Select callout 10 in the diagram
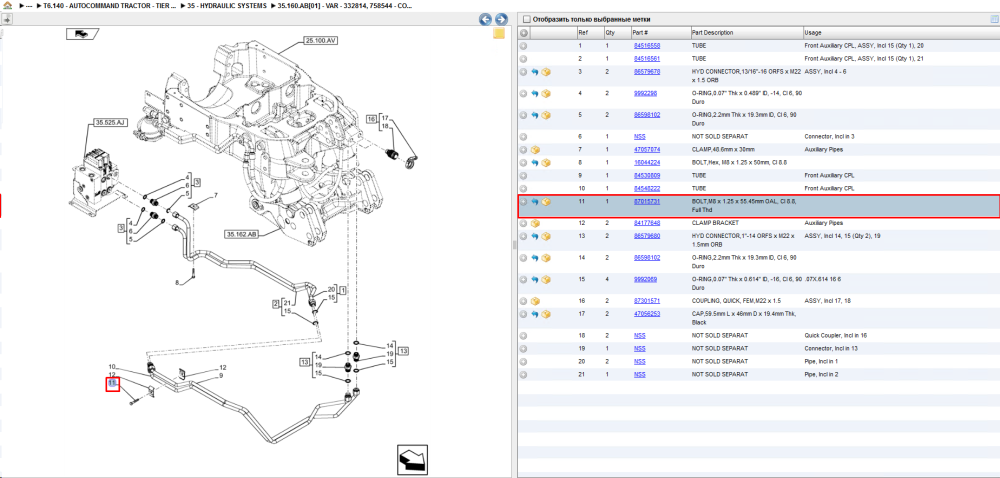Viewport: 1000px width, 478px height. point(112,367)
